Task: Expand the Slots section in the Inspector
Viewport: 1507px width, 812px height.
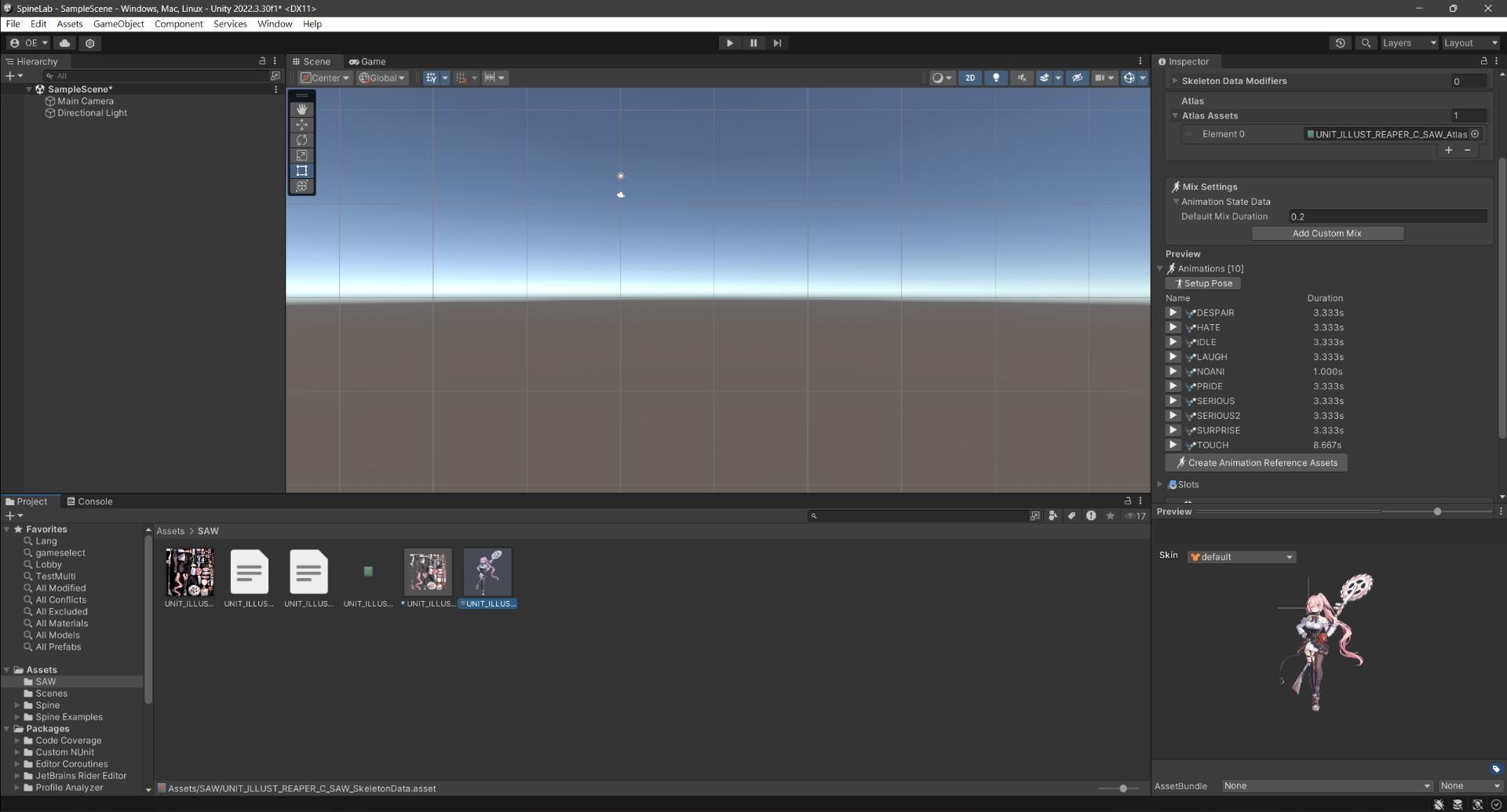Action: 1161,484
